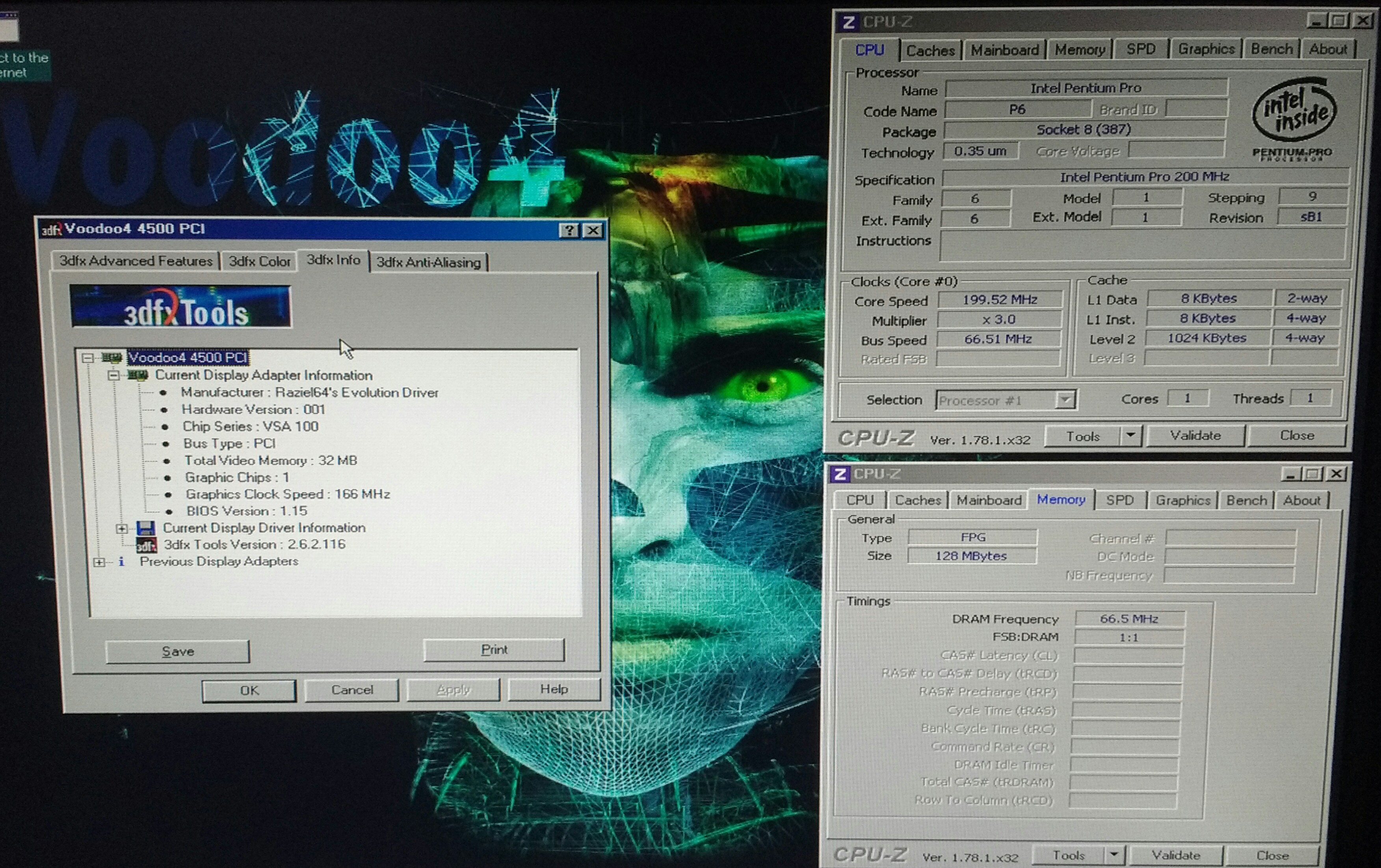The height and width of the screenshot is (868, 1381).
Task: Click OK in Voodoo4 dialog
Action: [x=249, y=691]
